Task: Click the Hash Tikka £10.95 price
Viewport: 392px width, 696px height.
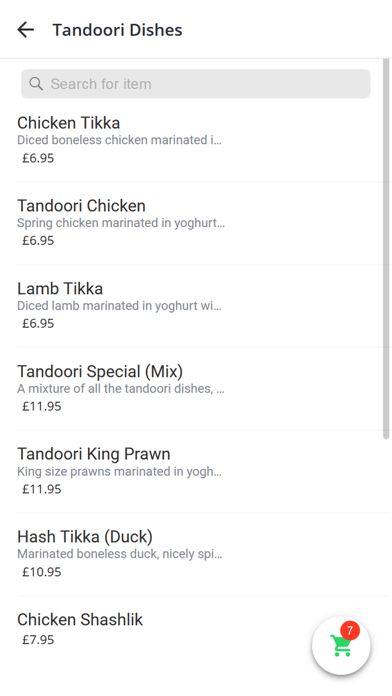Action: 42,572
